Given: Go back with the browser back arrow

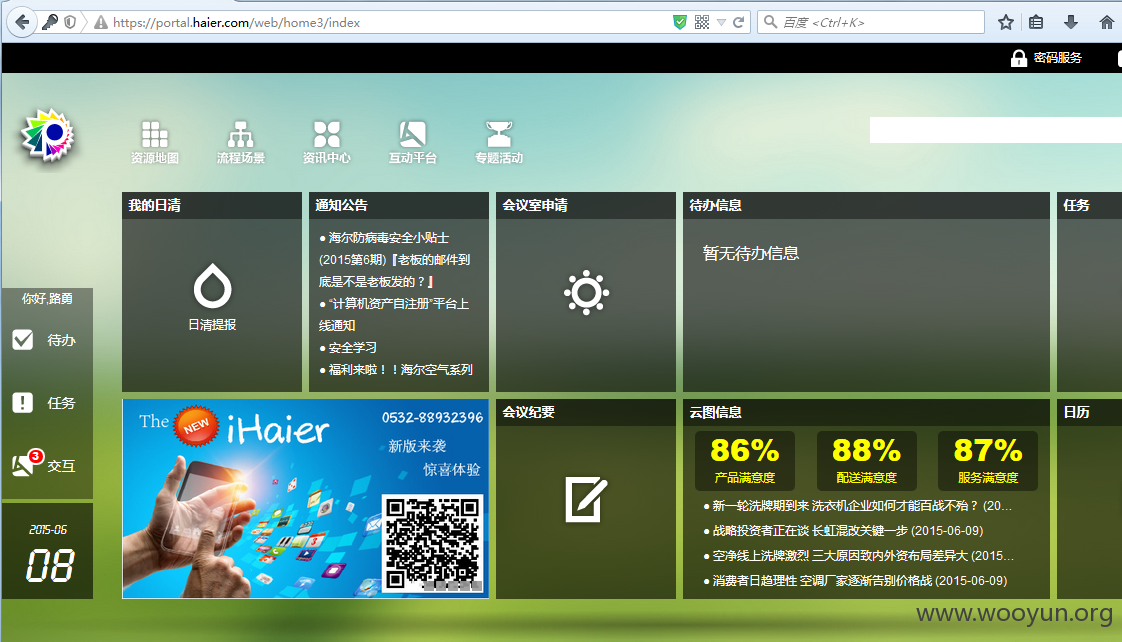Looking at the screenshot, I should coord(22,22).
